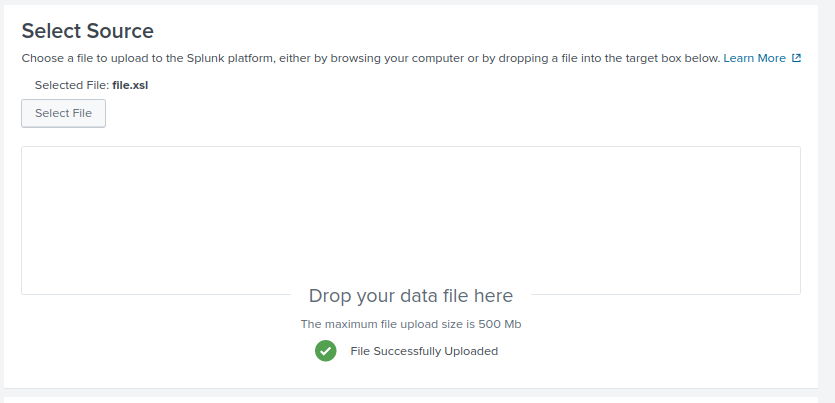Screen dimensions: 835x403
Task: Click the maximum file upload size note
Action: point(410,324)
